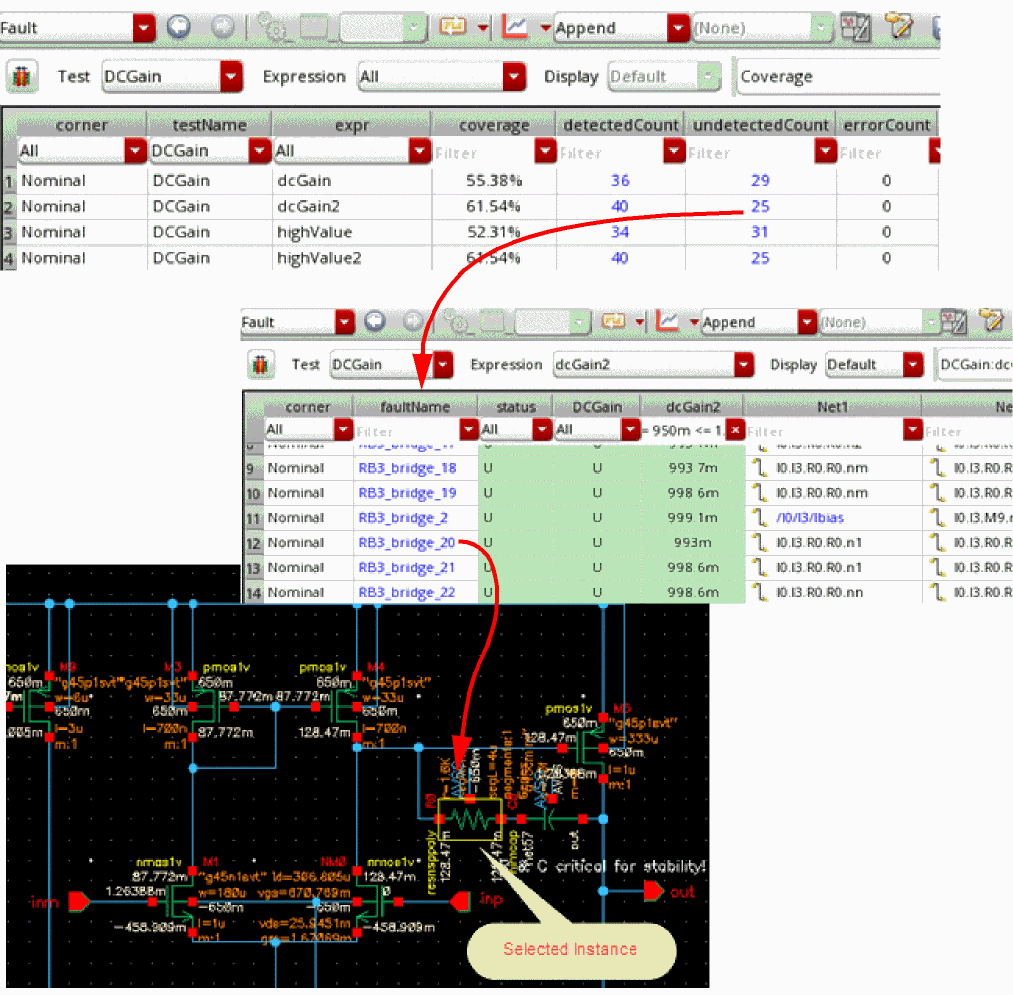Open the Display dropdown set to Default in lower window
1013x995 pixels.
pyautogui.click(x=913, y=365)
